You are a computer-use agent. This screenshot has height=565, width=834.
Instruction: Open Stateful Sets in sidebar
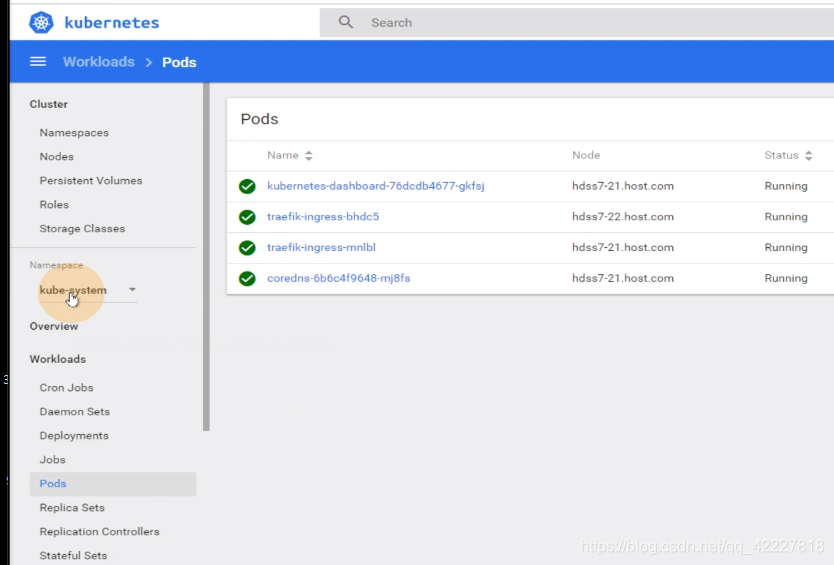click(73, 555)
